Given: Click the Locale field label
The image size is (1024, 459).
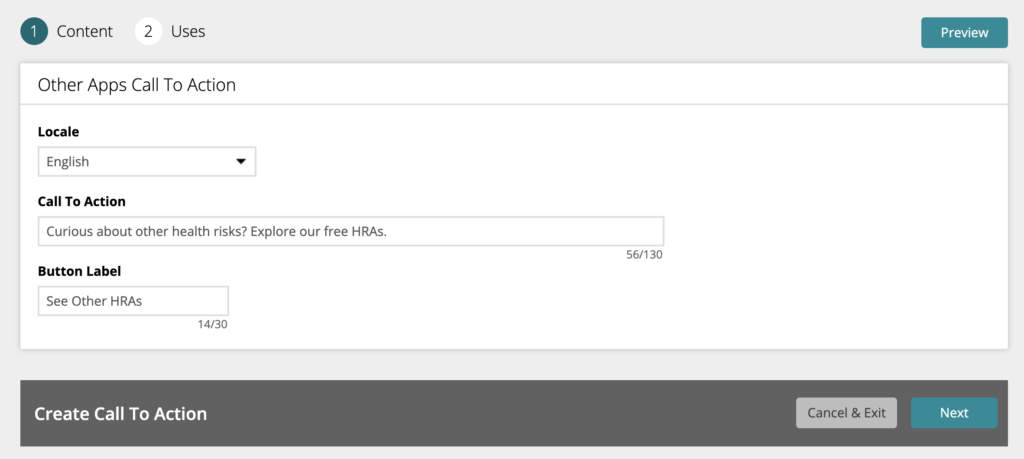Looking at the screenshot, I should 58,131.
